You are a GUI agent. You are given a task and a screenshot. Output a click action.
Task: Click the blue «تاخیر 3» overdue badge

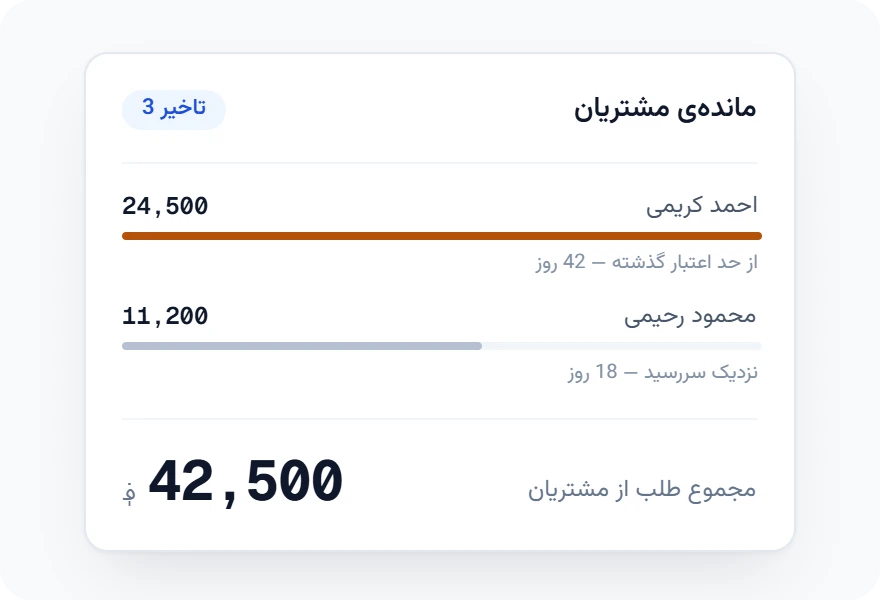click(174, 109)
